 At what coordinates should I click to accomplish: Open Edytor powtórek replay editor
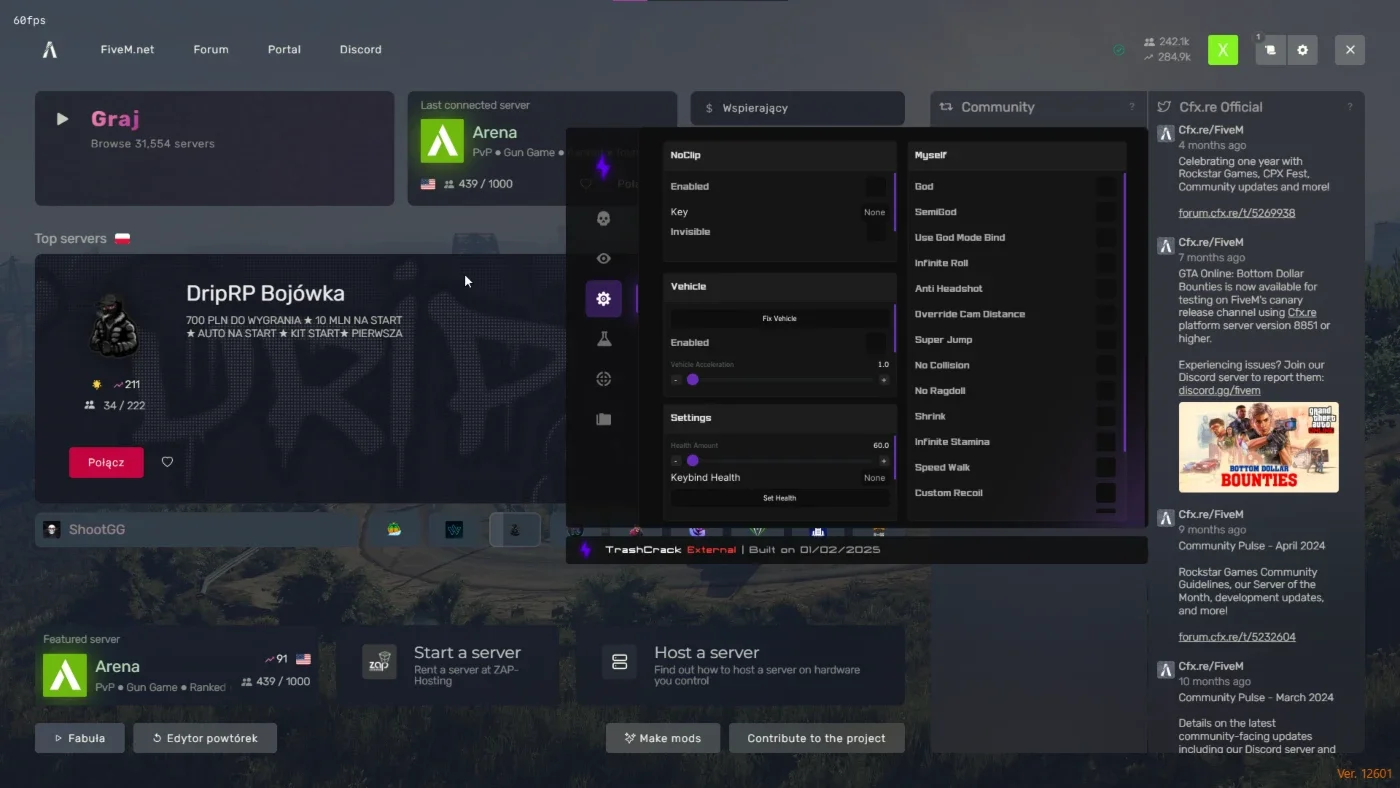pos(205,738)
